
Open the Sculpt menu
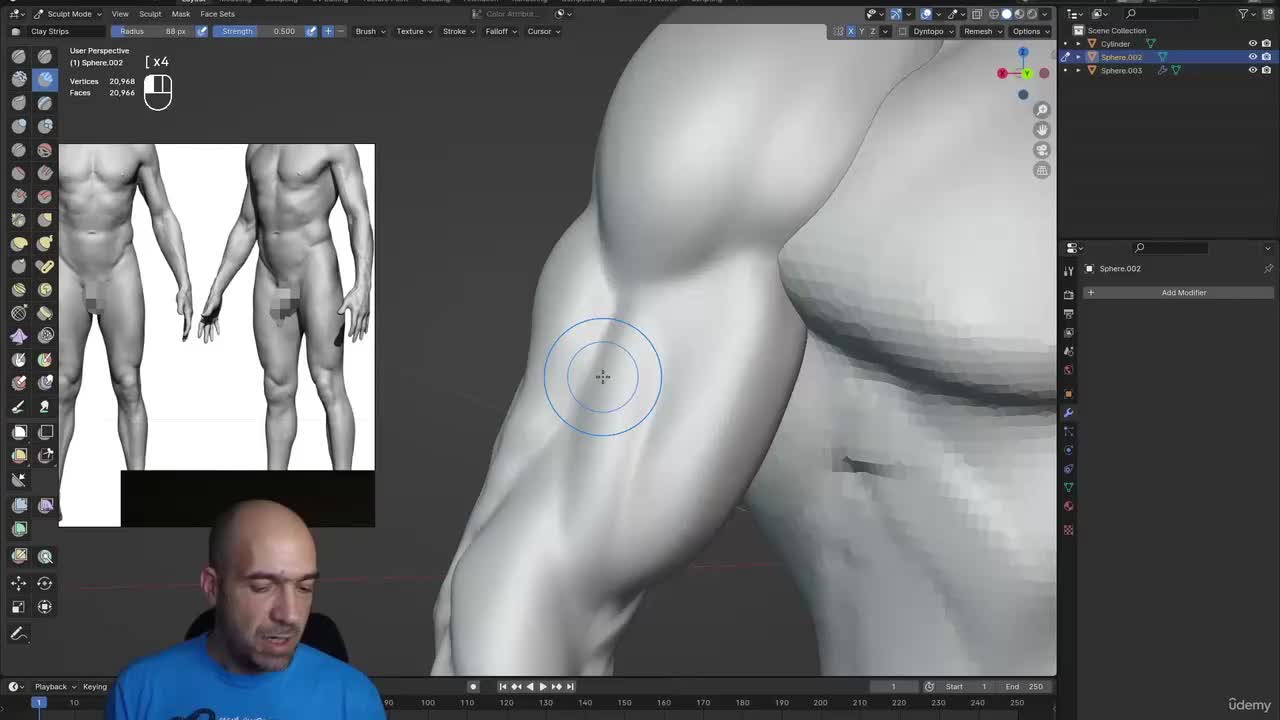coord(150,14)
